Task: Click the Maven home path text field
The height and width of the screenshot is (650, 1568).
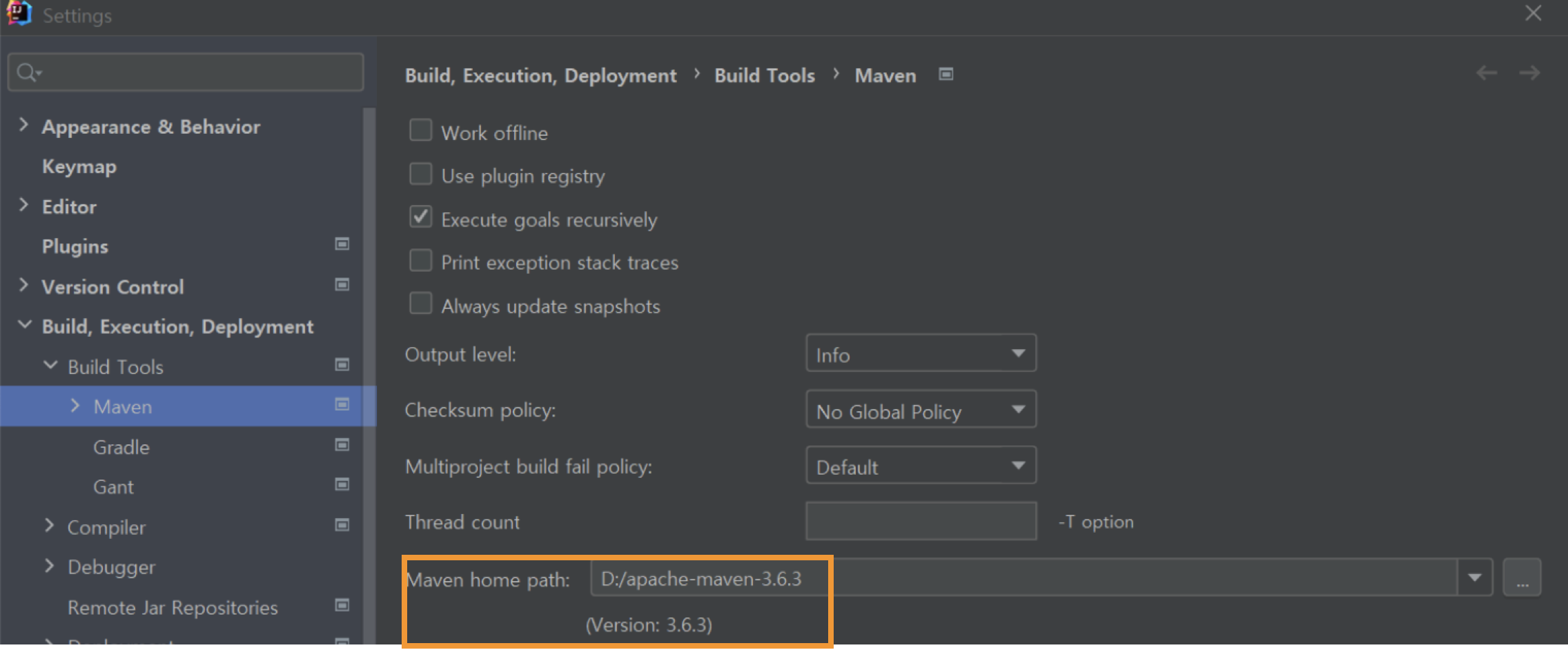Action: 1023,578
